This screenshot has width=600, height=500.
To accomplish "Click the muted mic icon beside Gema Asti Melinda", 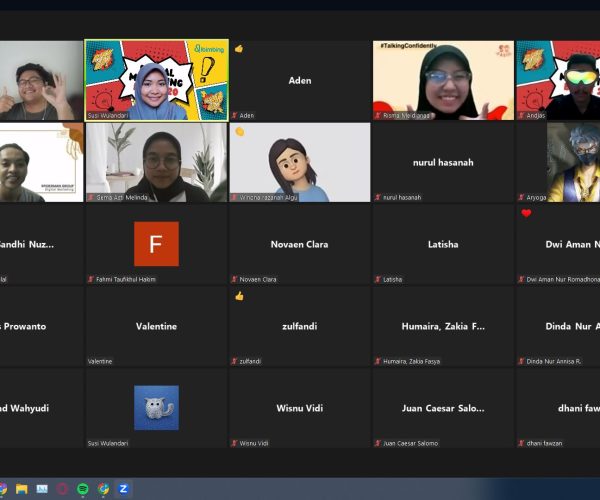I will tap(91, 197).
